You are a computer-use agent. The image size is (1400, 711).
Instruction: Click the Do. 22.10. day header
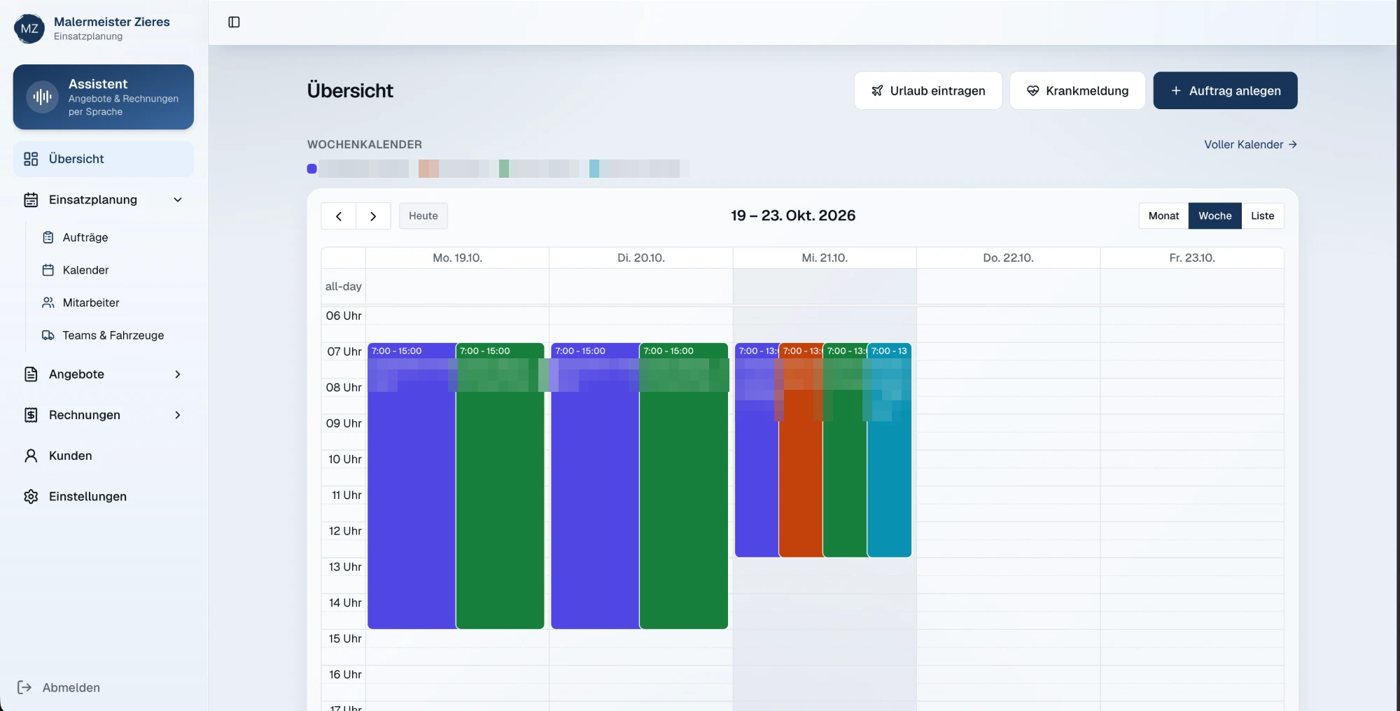click(x=1008, y=258)
